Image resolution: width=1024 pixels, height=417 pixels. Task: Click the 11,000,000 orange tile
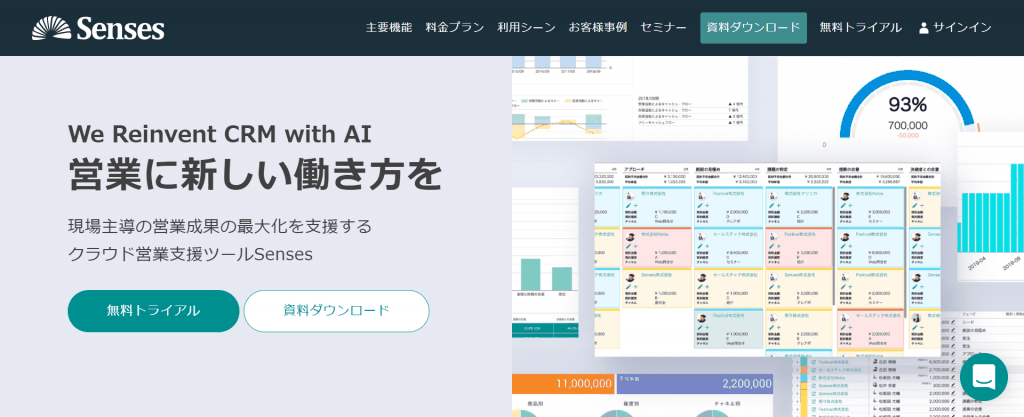[x=564, y=384]
